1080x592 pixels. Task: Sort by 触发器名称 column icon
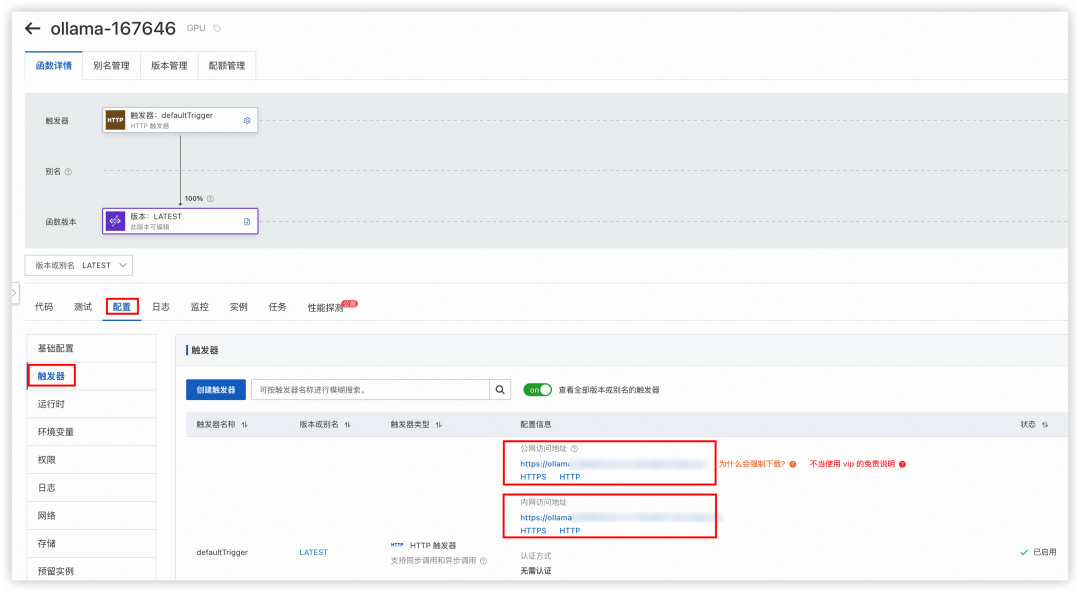click(245, 425)
